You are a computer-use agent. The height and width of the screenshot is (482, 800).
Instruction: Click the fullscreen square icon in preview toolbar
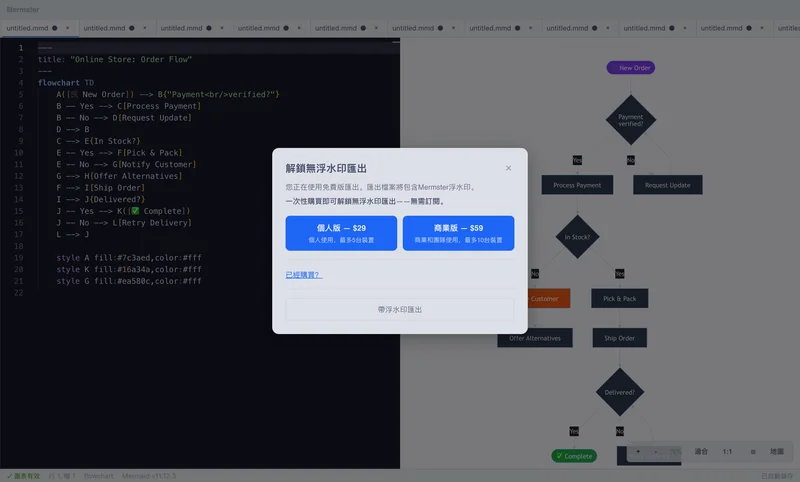click(753, 451)
